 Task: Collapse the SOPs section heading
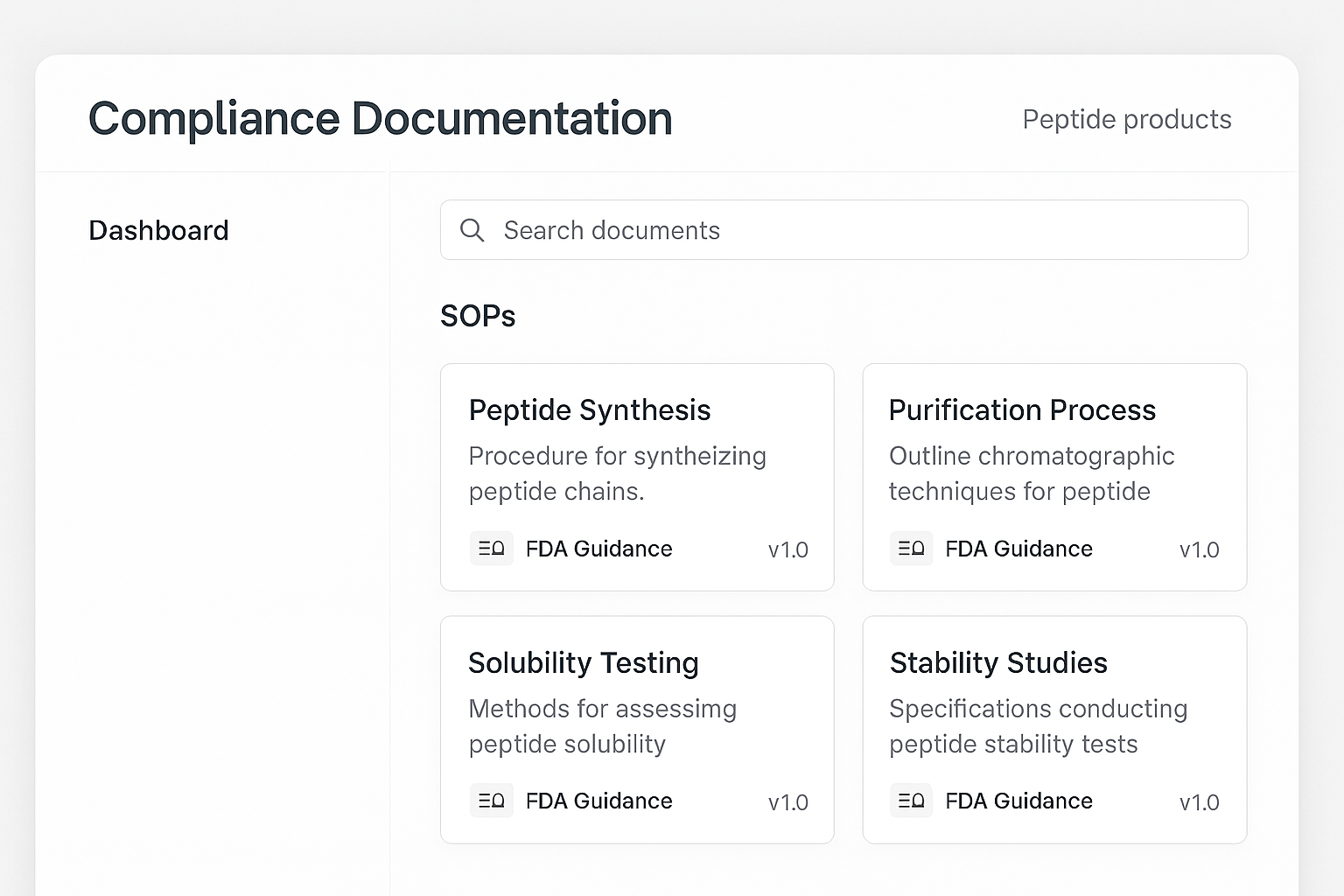point(478,316)
